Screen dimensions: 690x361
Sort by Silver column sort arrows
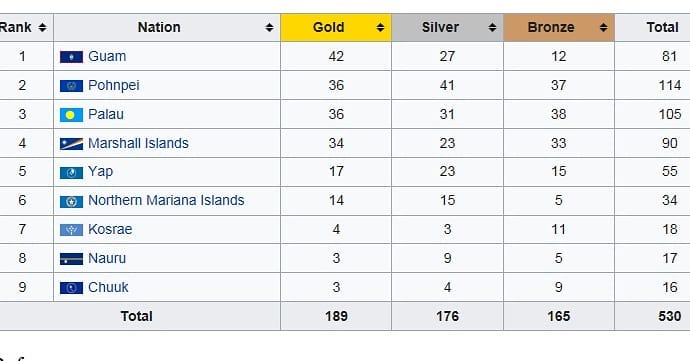coord(492,28)
